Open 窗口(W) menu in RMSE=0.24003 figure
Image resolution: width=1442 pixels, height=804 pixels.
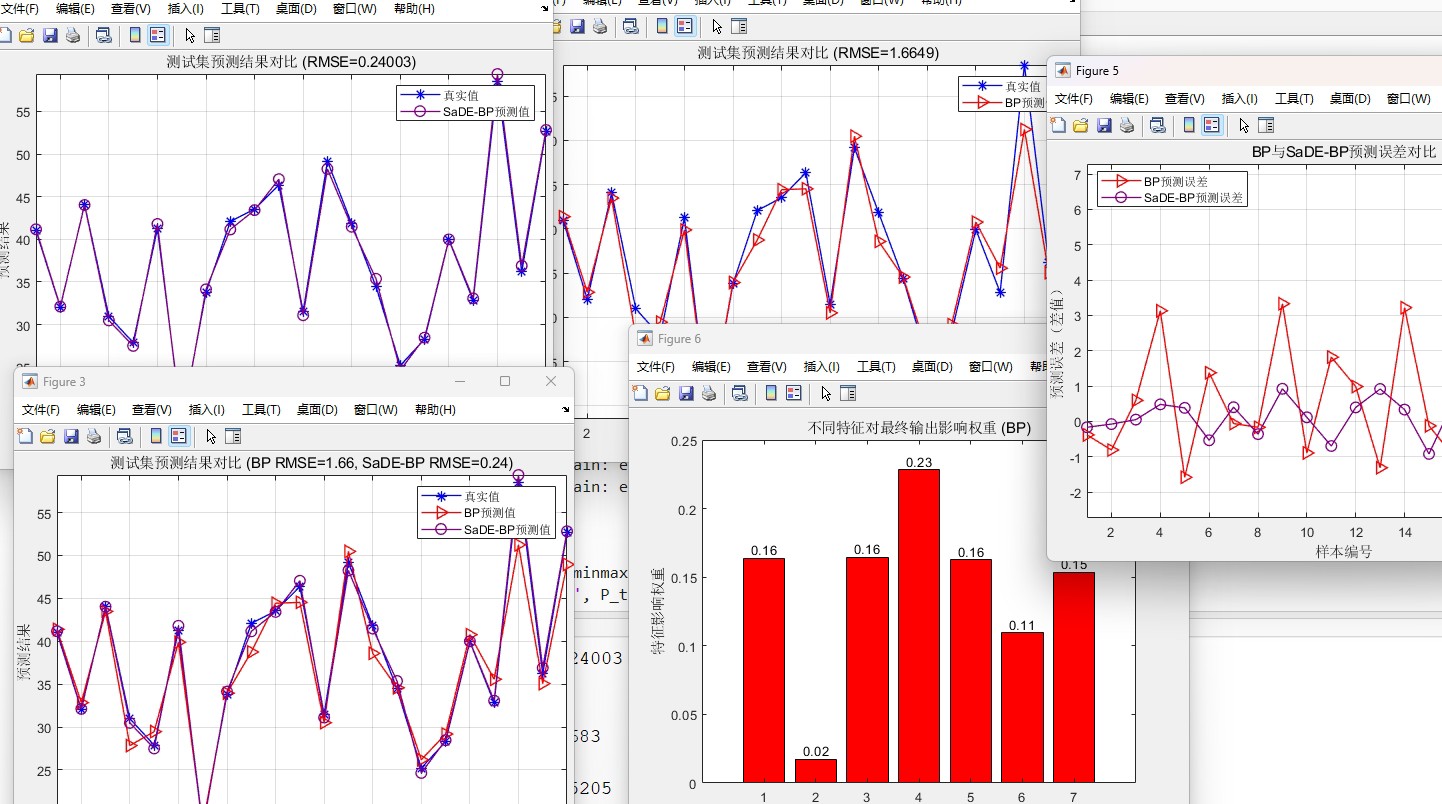(357, 9)
